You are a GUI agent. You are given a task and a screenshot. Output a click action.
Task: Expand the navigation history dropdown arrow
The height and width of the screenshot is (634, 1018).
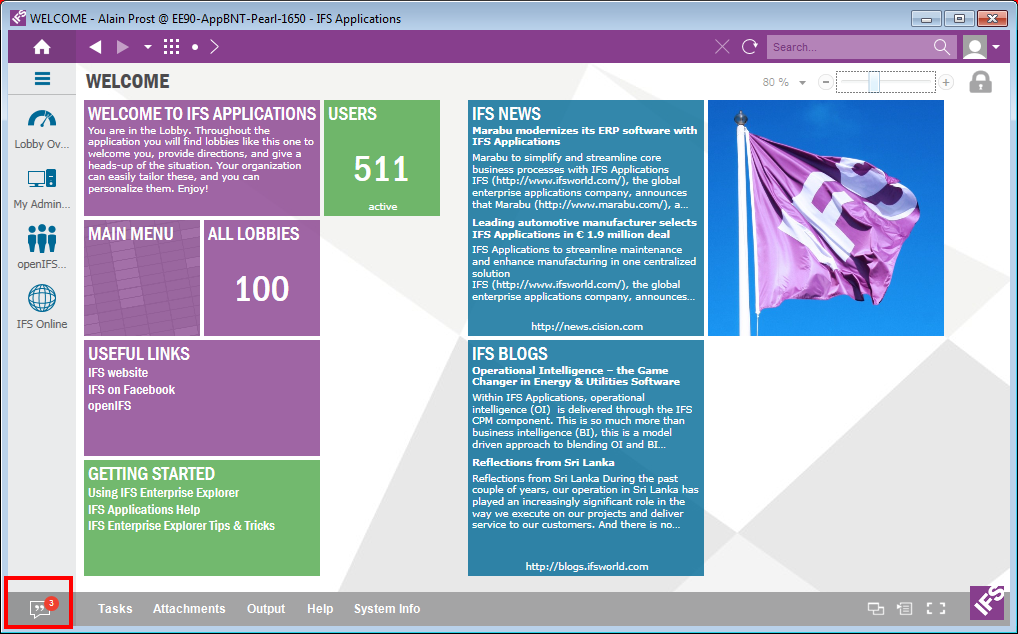(x=148, y=47)
